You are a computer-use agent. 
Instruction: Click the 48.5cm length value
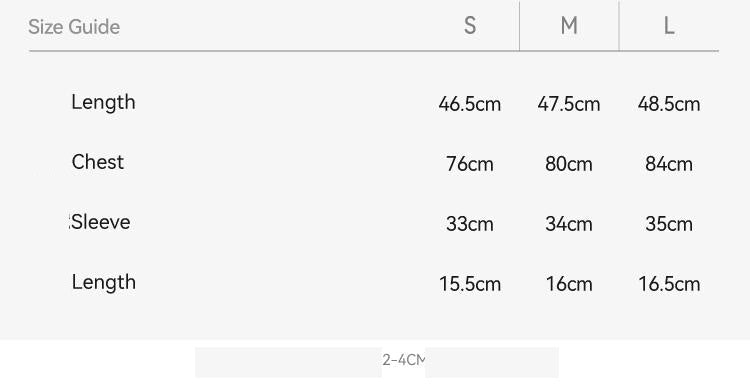(x=669, y=104)
